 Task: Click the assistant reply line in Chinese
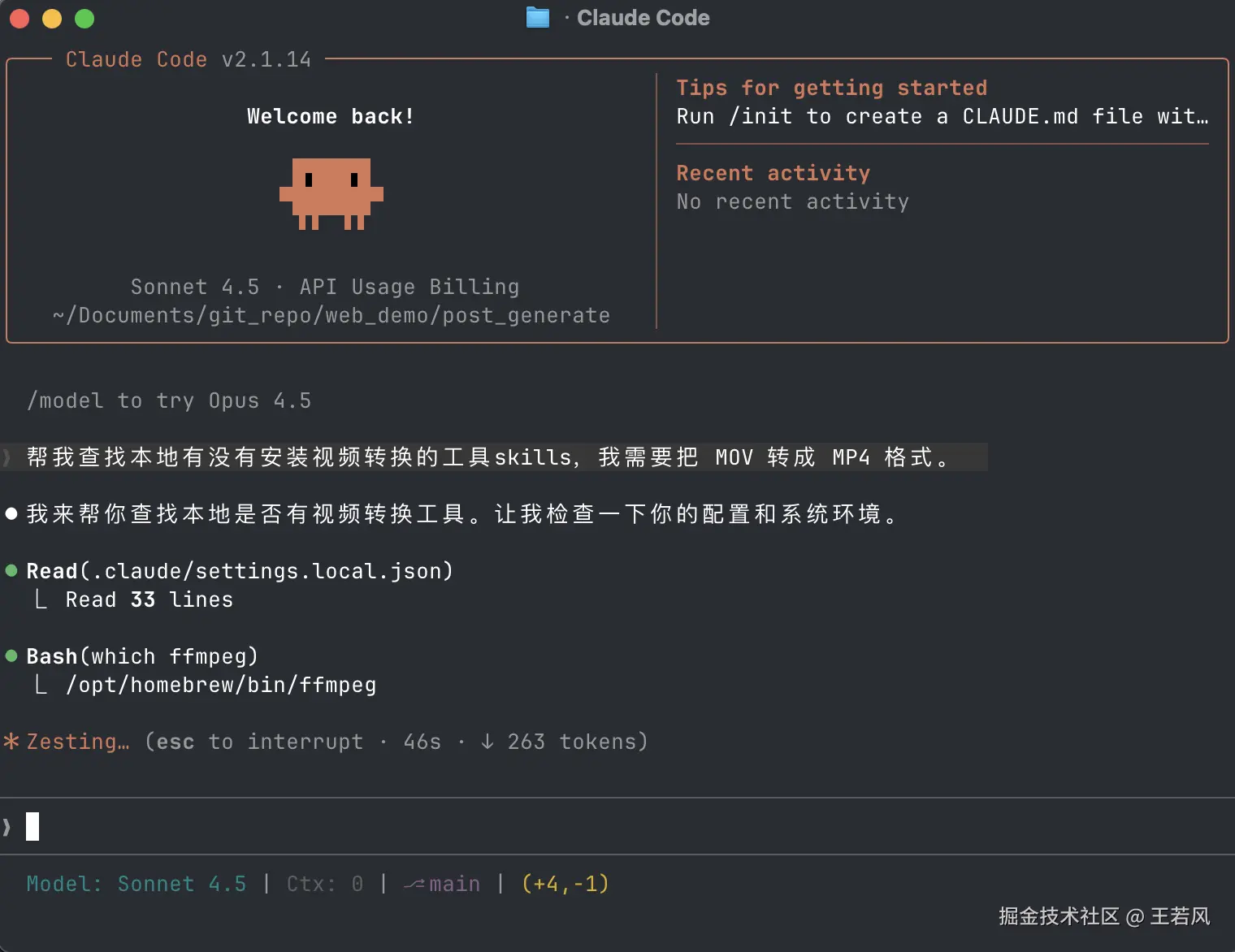461,514
